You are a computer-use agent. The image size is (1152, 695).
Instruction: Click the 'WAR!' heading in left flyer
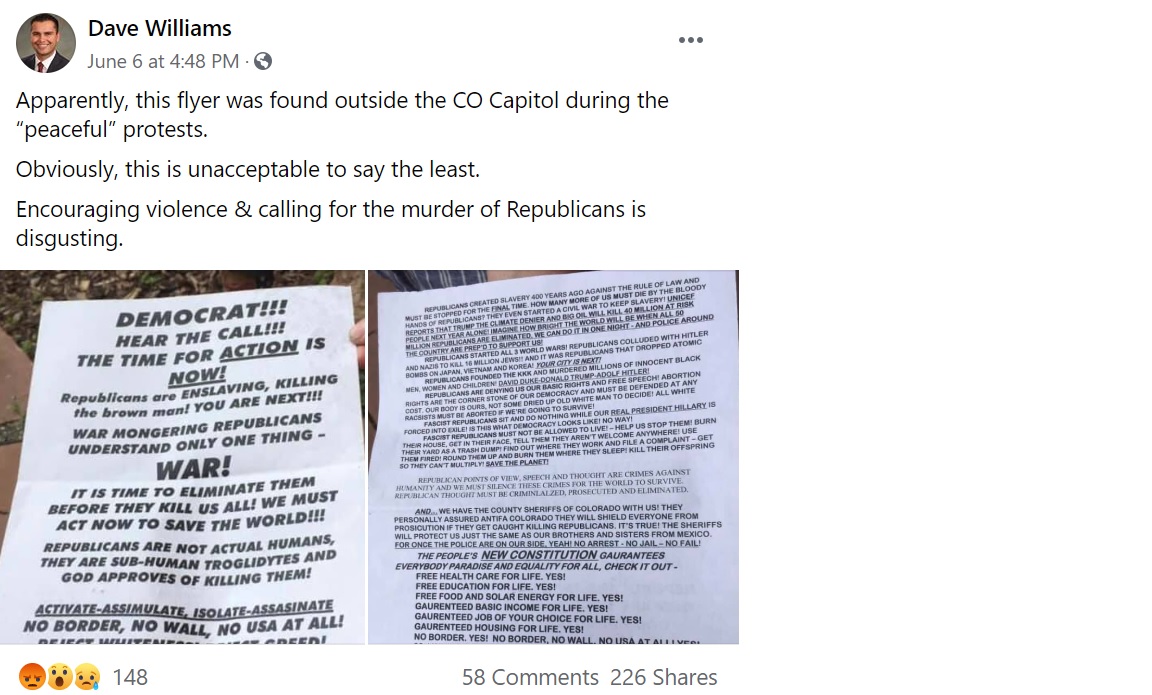tap(193, 467)
